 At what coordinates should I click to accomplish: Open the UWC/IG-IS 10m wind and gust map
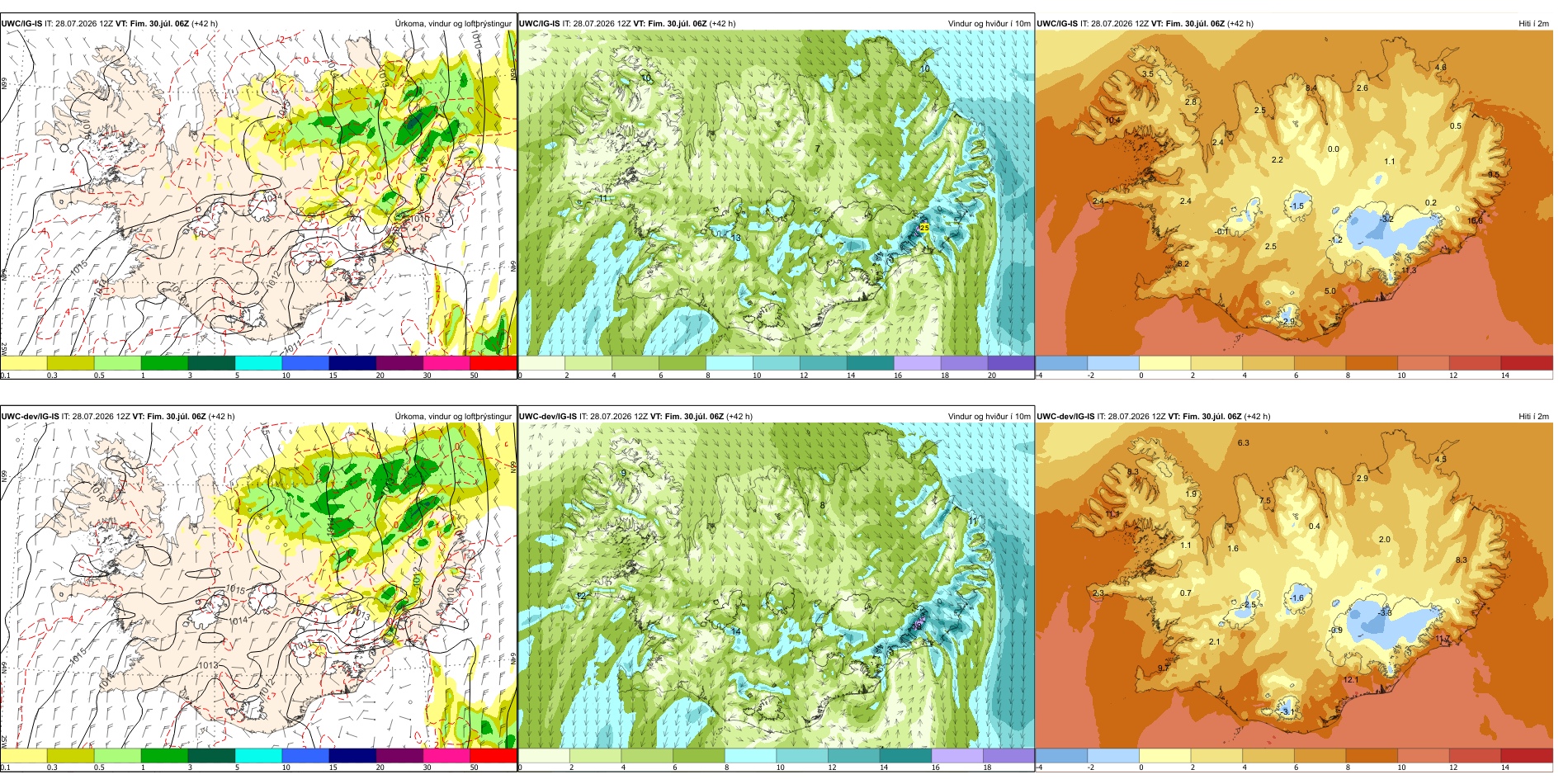777,193
